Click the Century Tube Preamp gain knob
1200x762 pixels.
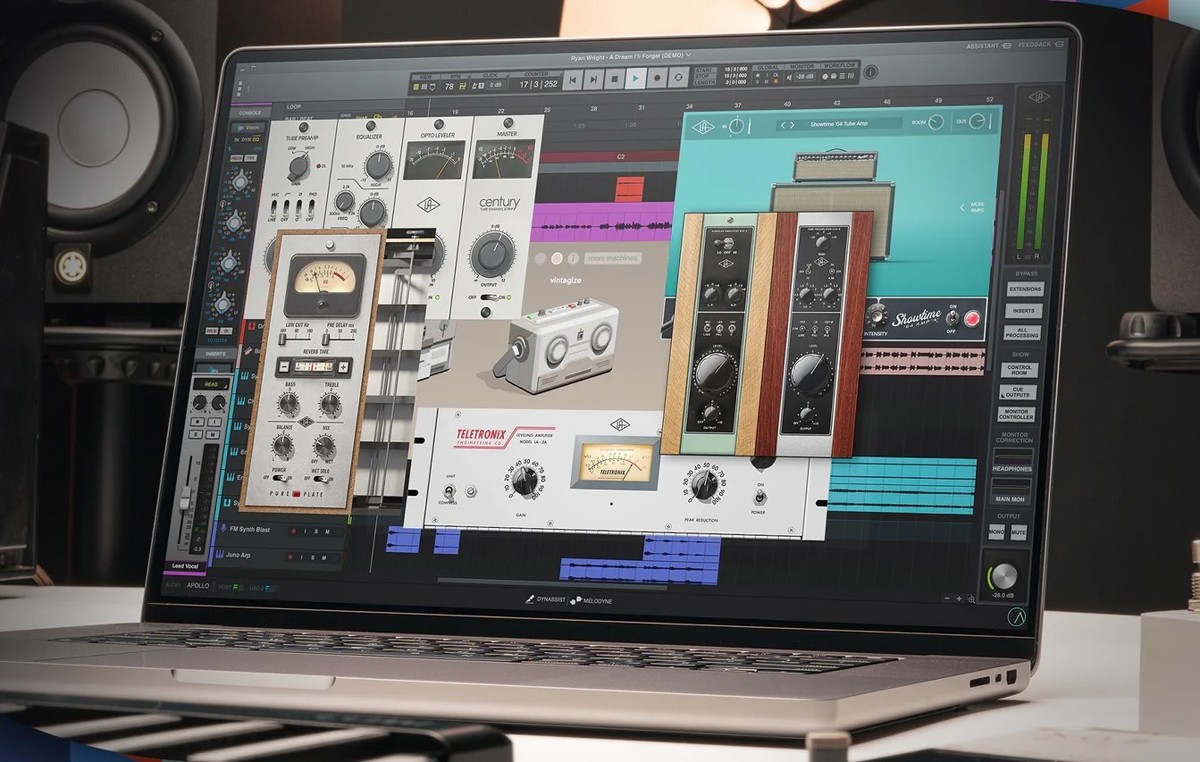[299, 168]
